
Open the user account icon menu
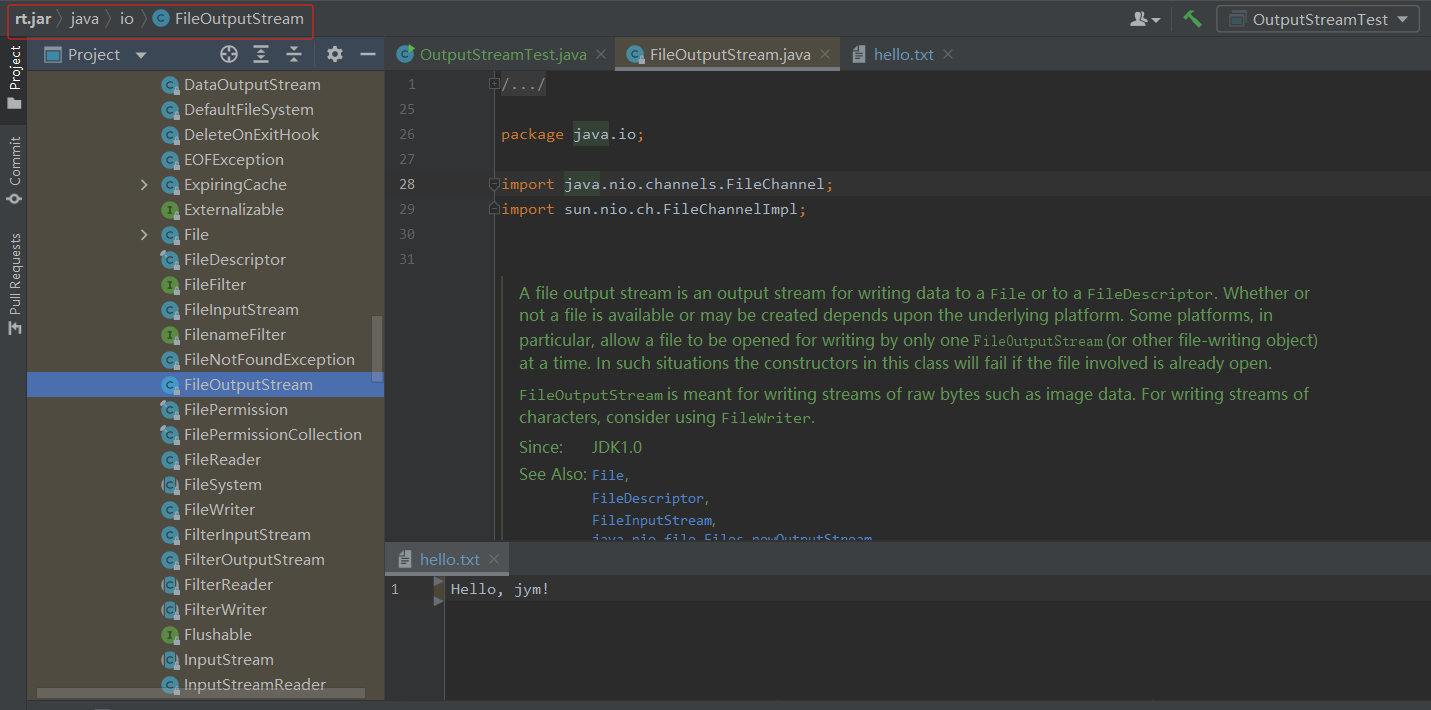point(1144,19)
